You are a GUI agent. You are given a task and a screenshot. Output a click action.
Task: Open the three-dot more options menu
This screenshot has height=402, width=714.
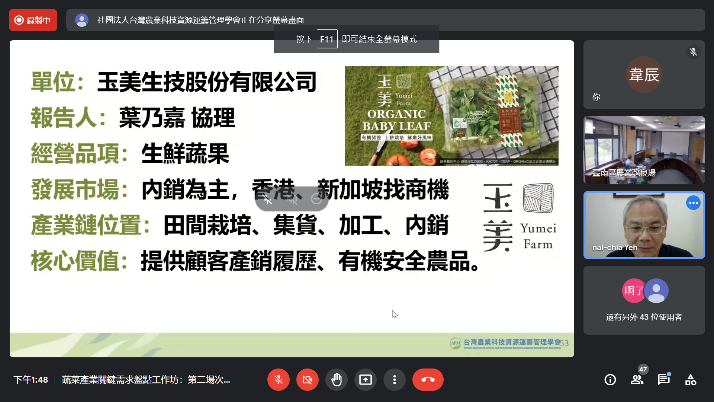(395, 380)
